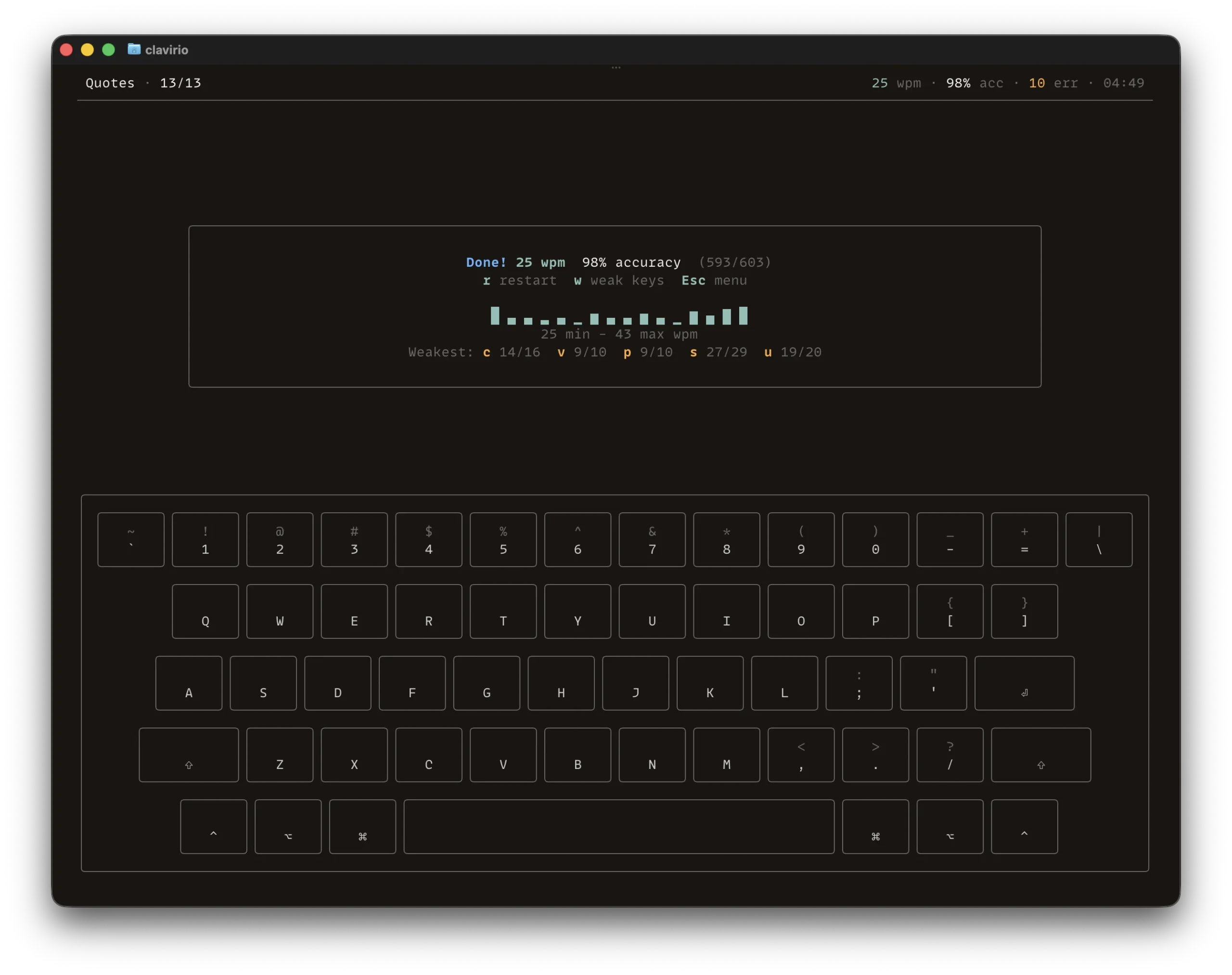
Task: Click the right Control key
Action: 1024,827
